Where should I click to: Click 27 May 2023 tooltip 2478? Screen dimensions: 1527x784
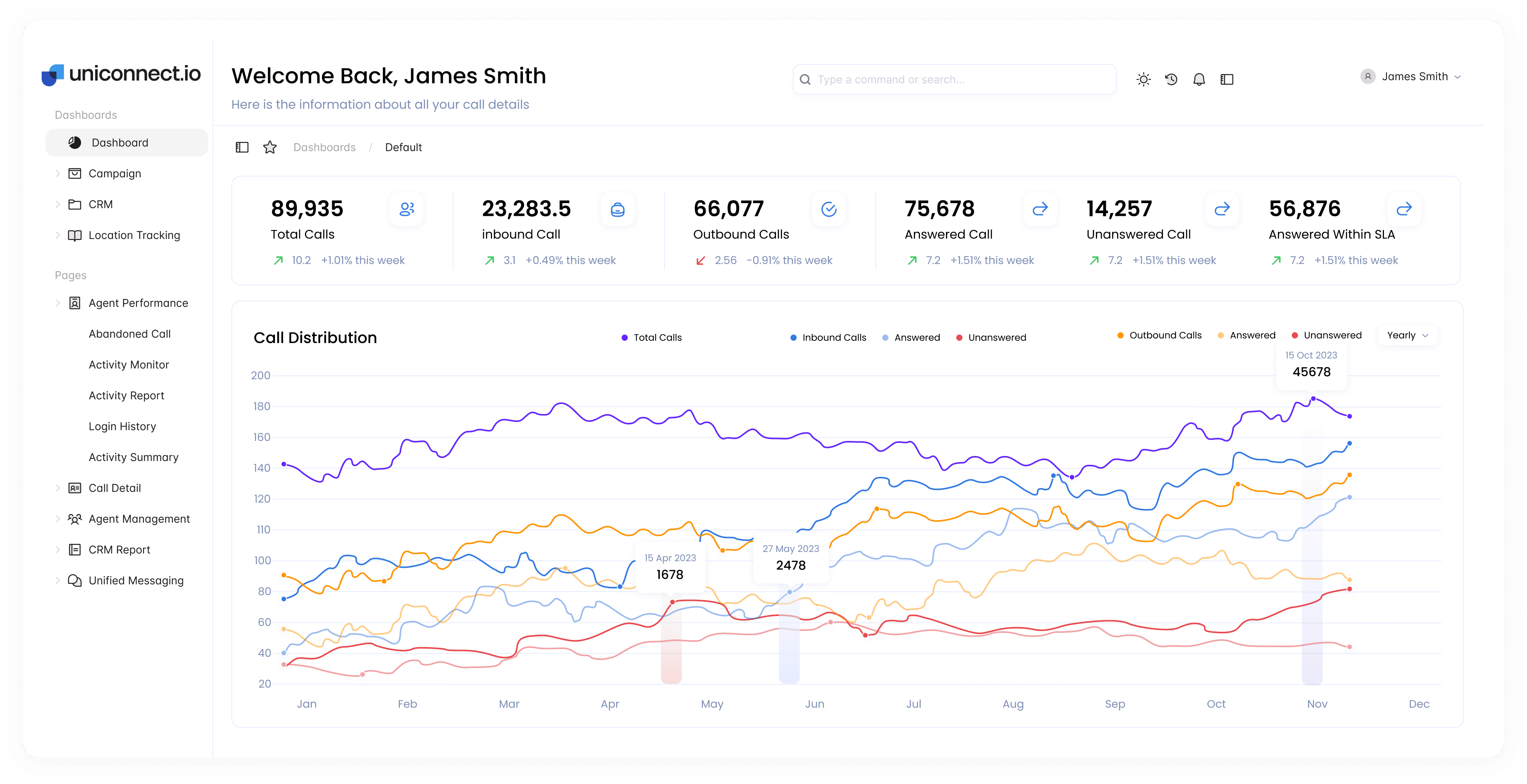pos(791,558)
